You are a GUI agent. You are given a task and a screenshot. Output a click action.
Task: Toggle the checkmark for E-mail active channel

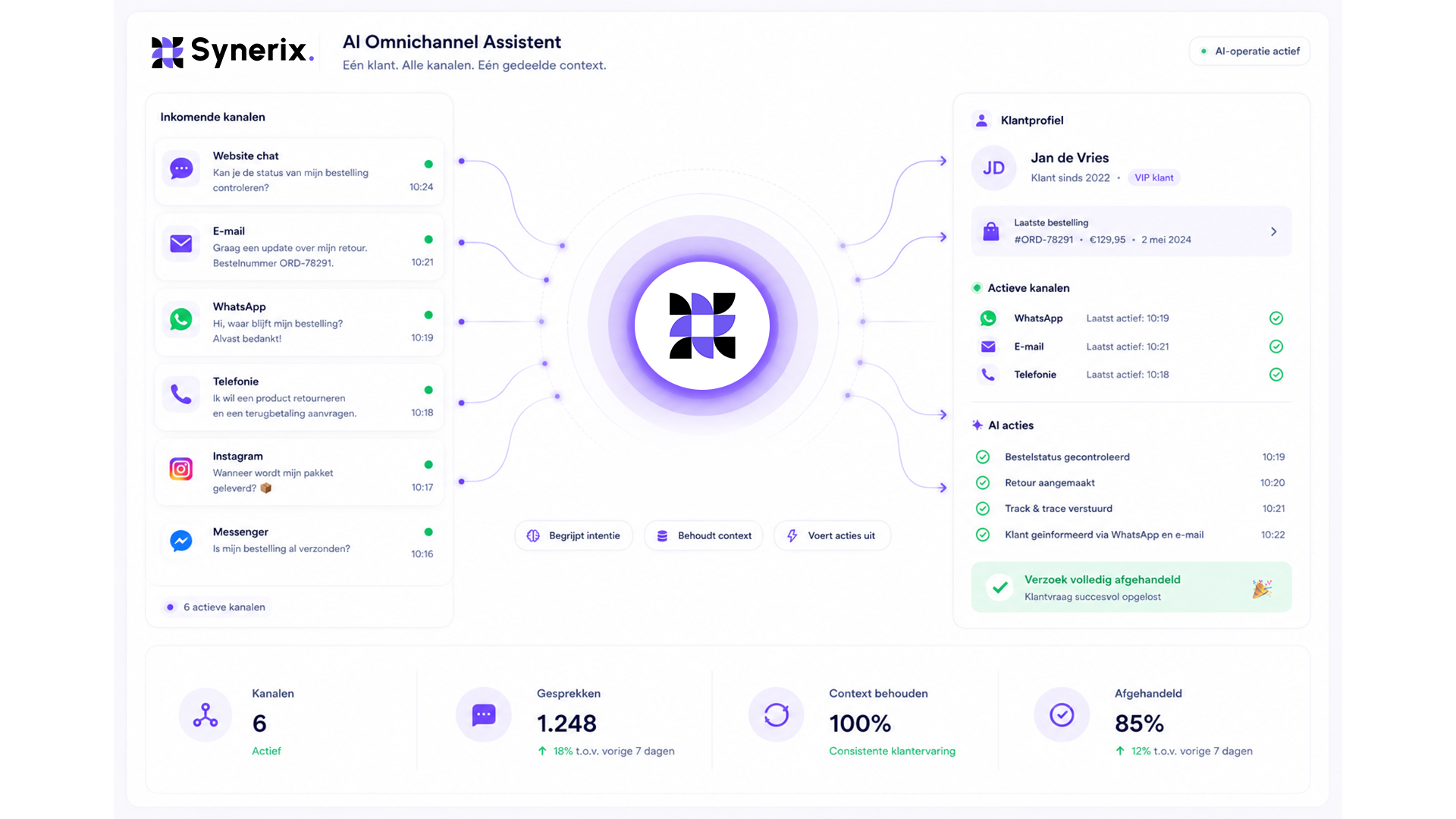[1276, 347]
